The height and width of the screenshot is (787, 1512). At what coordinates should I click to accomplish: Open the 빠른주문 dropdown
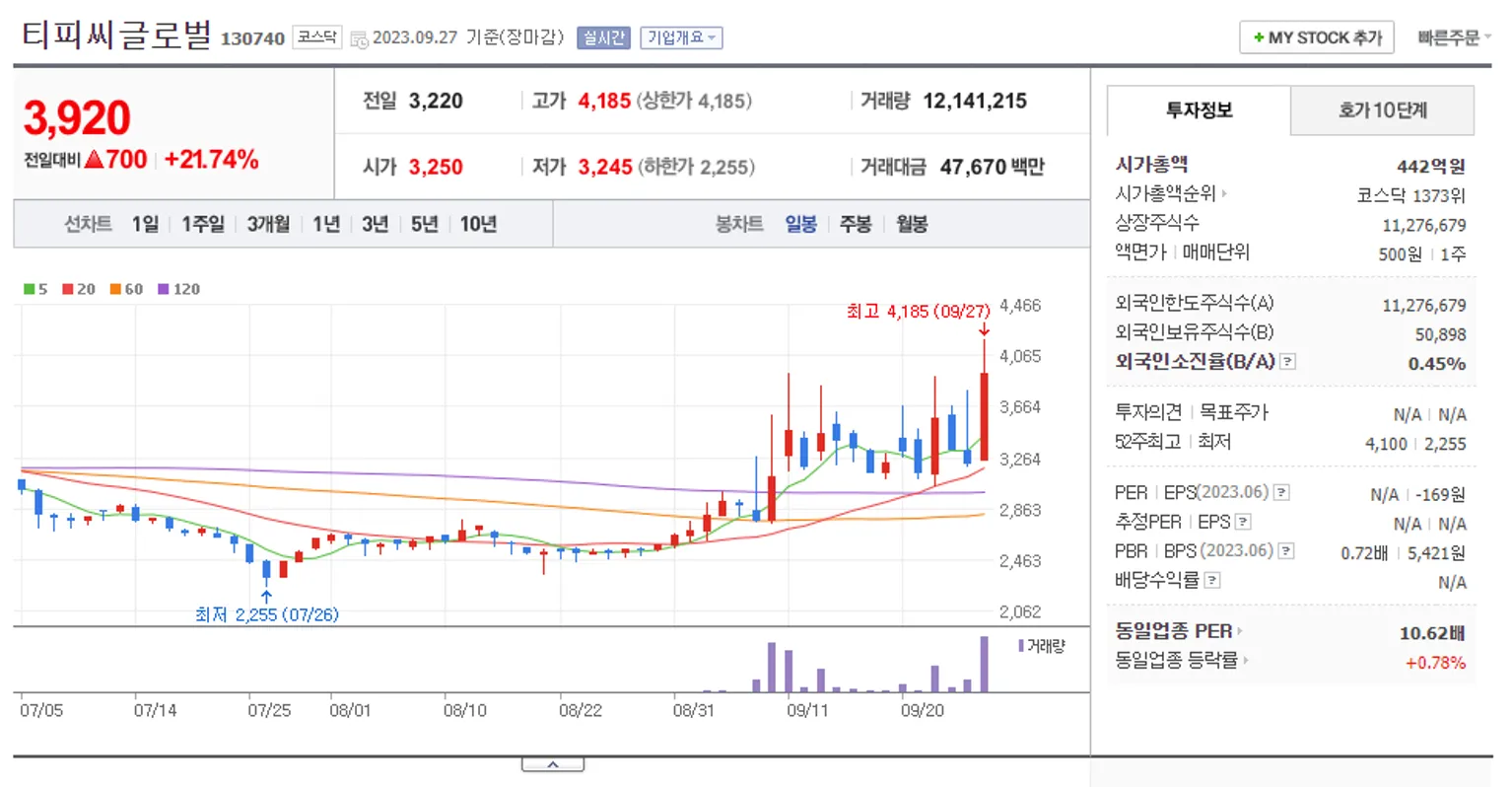(1454, 37)
